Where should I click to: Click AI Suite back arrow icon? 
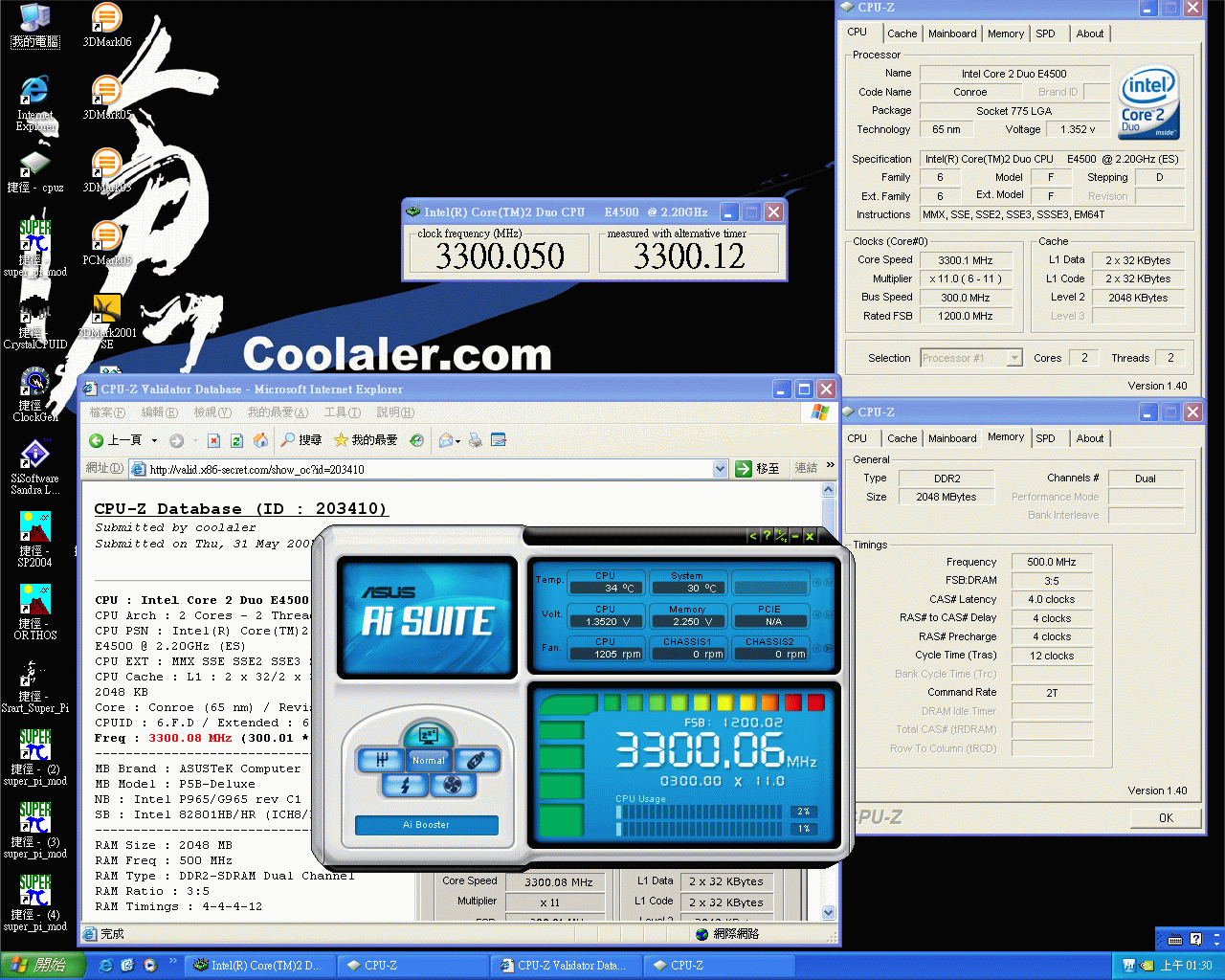coord(753,536)
